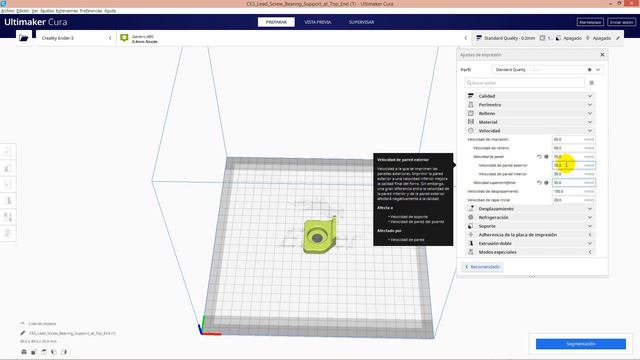Switch to the VISTA PREVIA tab
This screenshot has height=360, width=640.
pos(318,22)
